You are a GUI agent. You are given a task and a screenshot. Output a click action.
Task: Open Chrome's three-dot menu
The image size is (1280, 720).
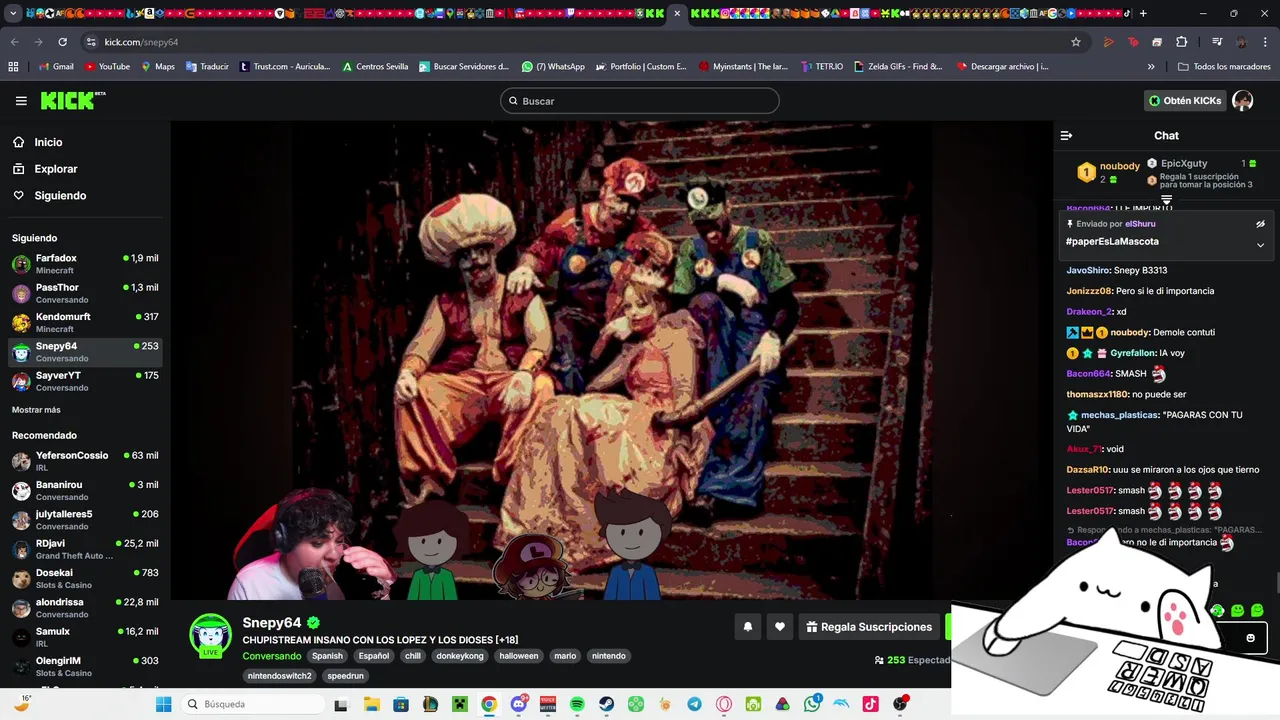[1265, 42]
